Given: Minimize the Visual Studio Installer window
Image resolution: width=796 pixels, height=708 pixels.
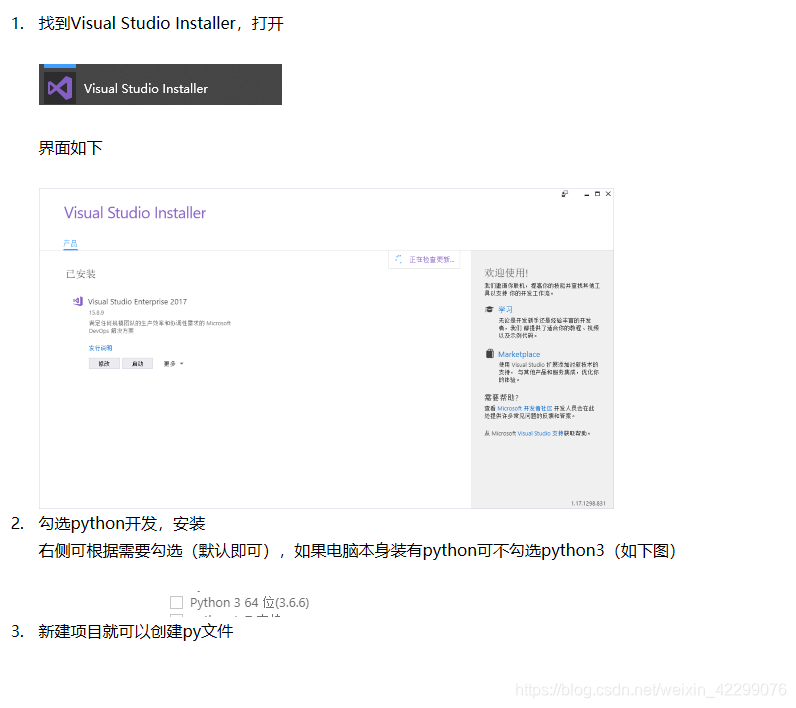Looking at the screenshot, I should tap(586, 194).
